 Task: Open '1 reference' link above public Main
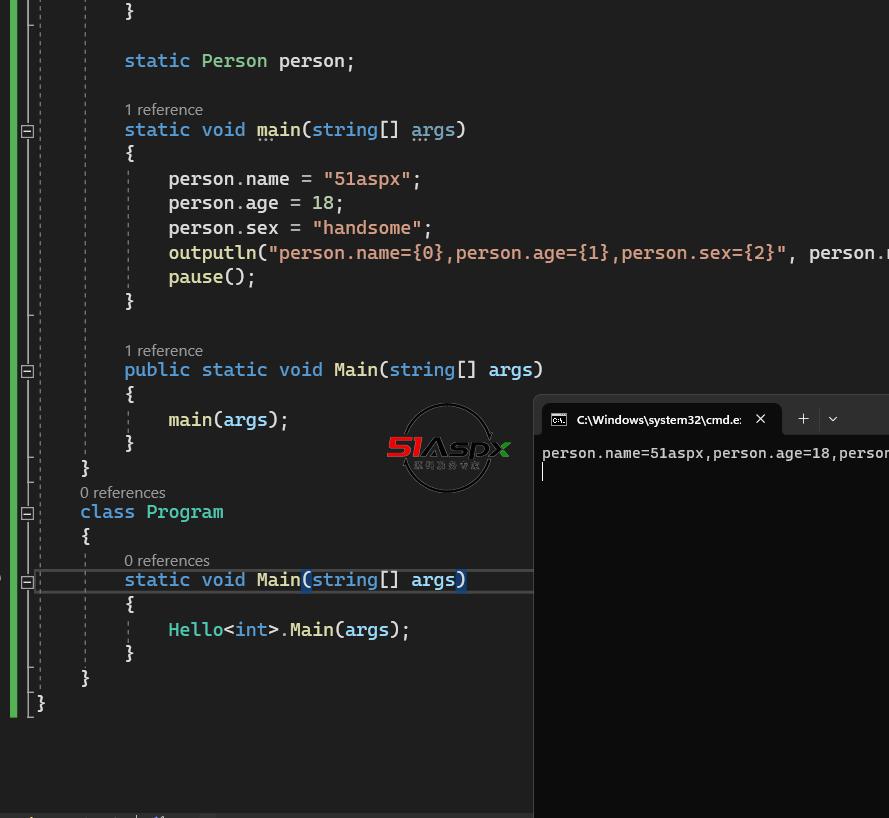point(163,351)
